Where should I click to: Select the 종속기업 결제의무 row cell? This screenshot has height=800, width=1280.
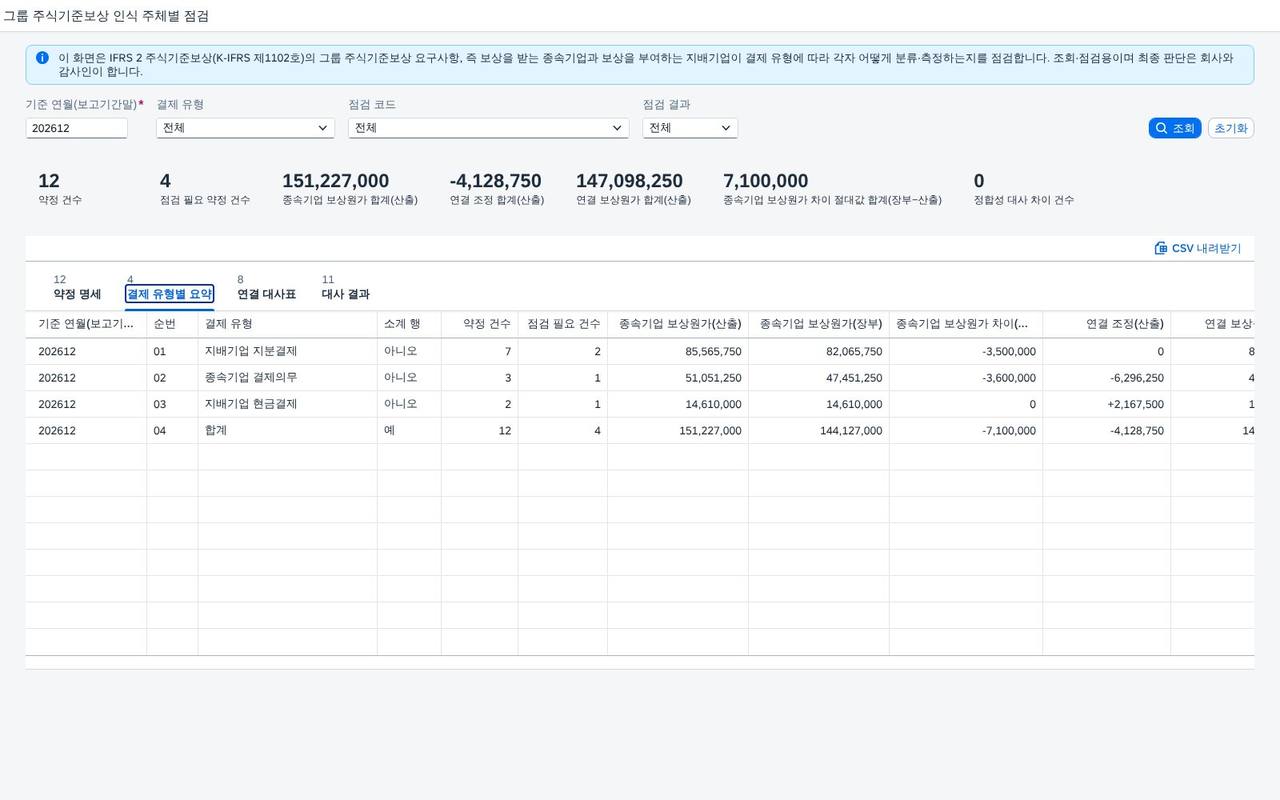[x=251, y=378]
